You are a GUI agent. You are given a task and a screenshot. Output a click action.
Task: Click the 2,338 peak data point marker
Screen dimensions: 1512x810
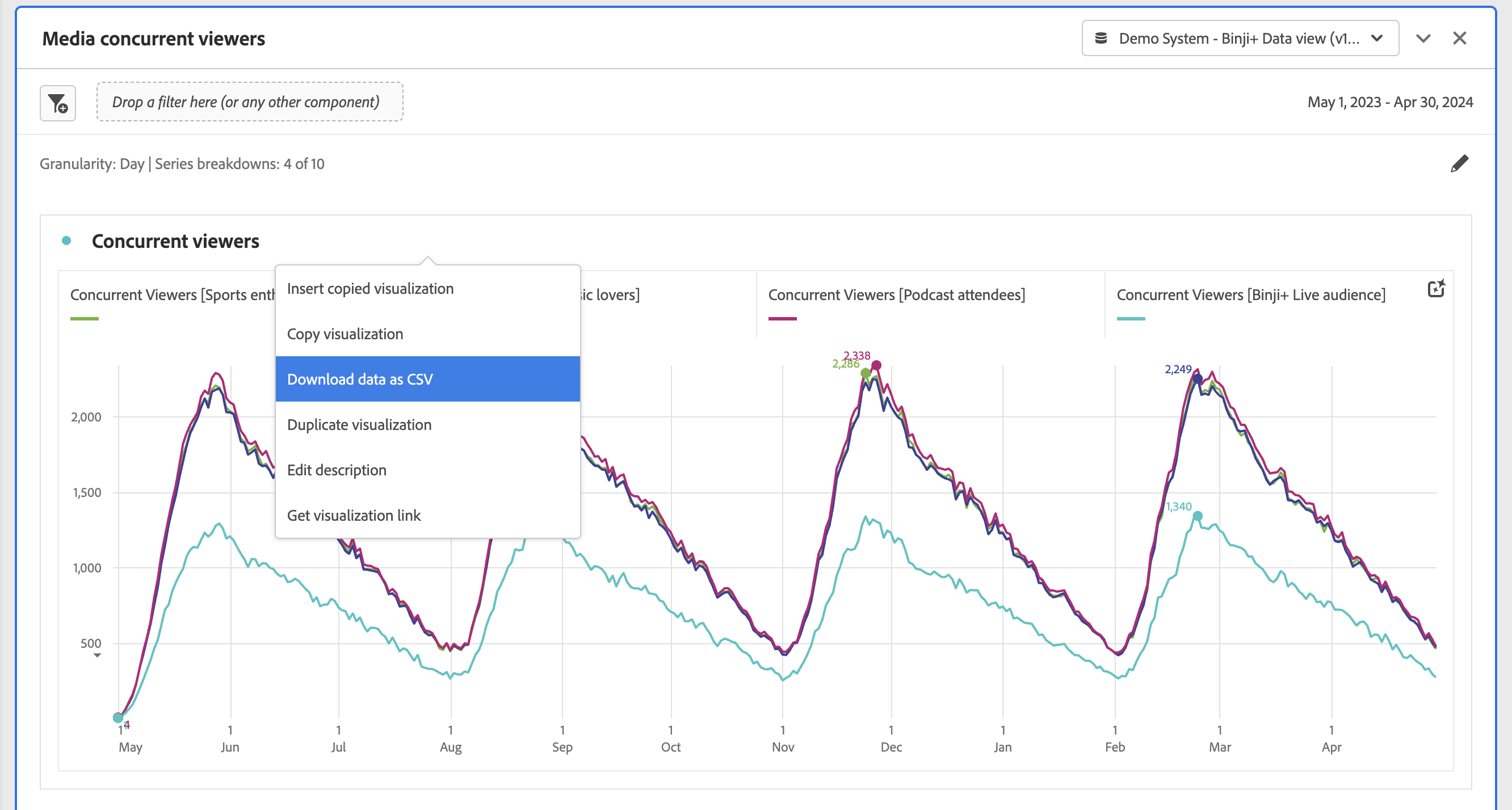(876, 365)
